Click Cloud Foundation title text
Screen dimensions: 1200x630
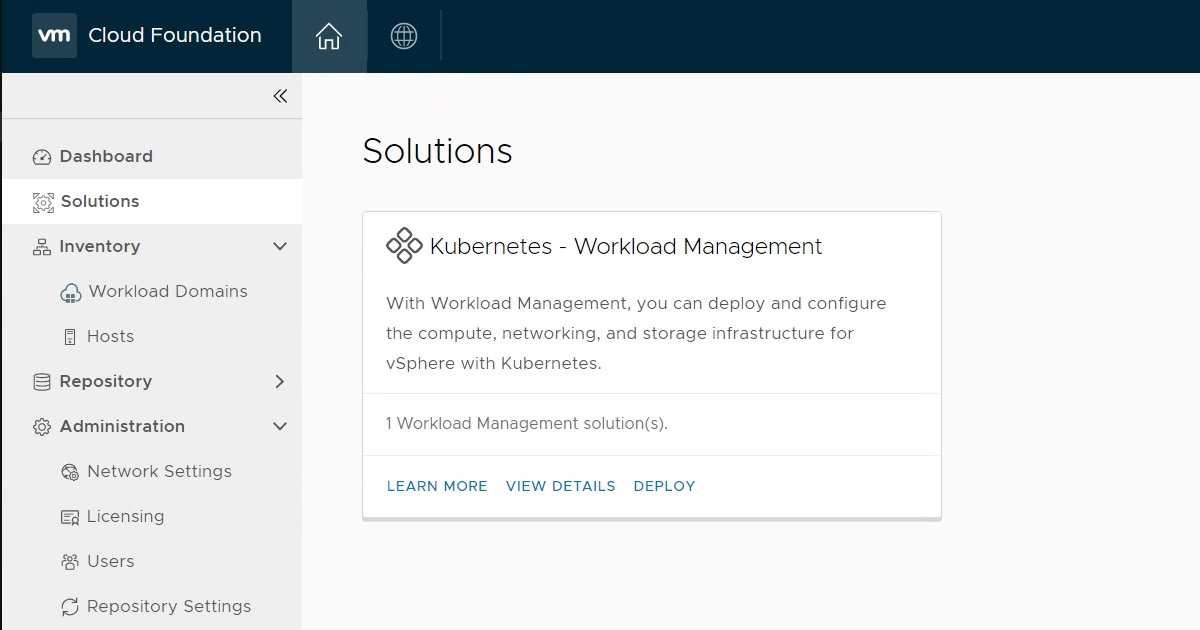click(175, 35)
